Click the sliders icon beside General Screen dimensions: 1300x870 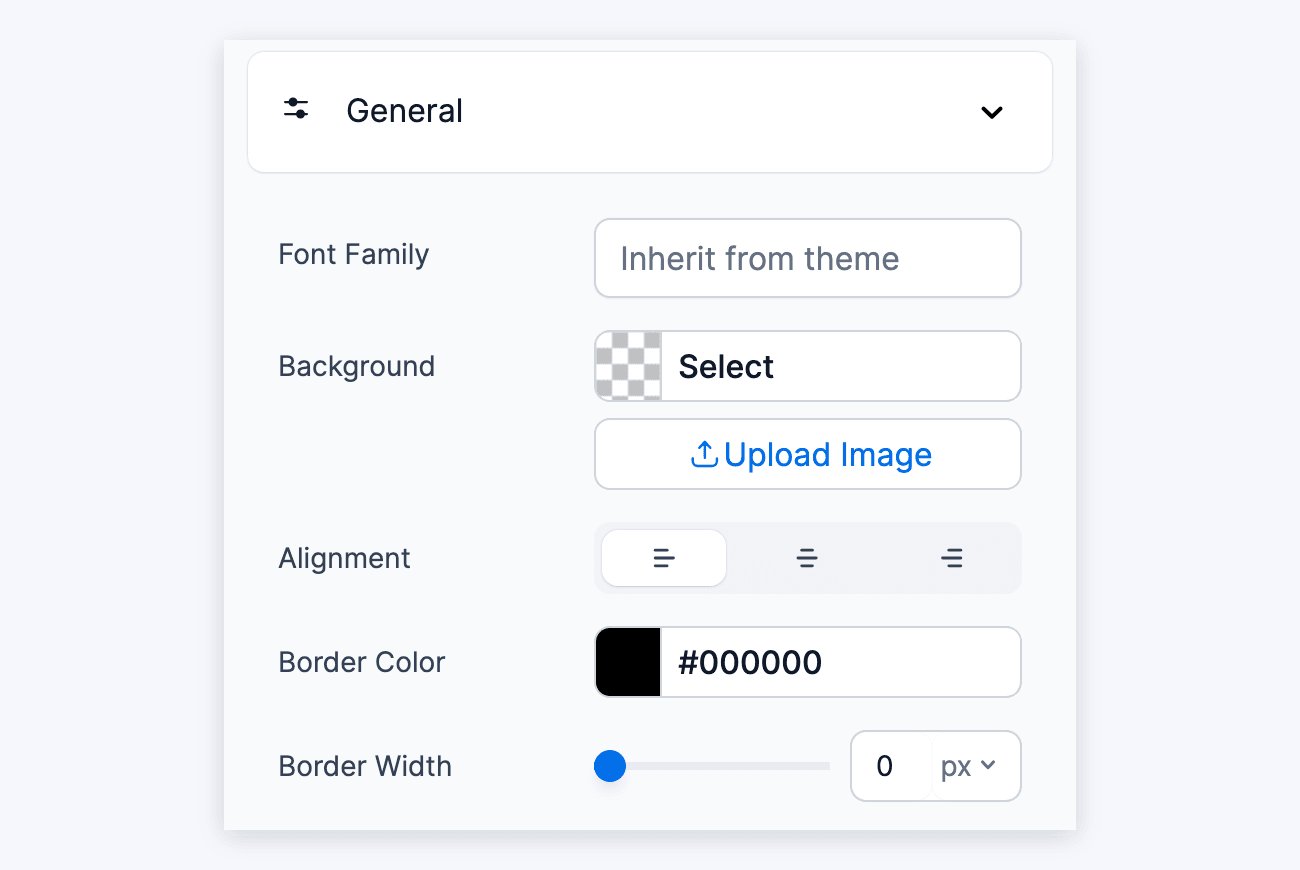coord(295,109)
